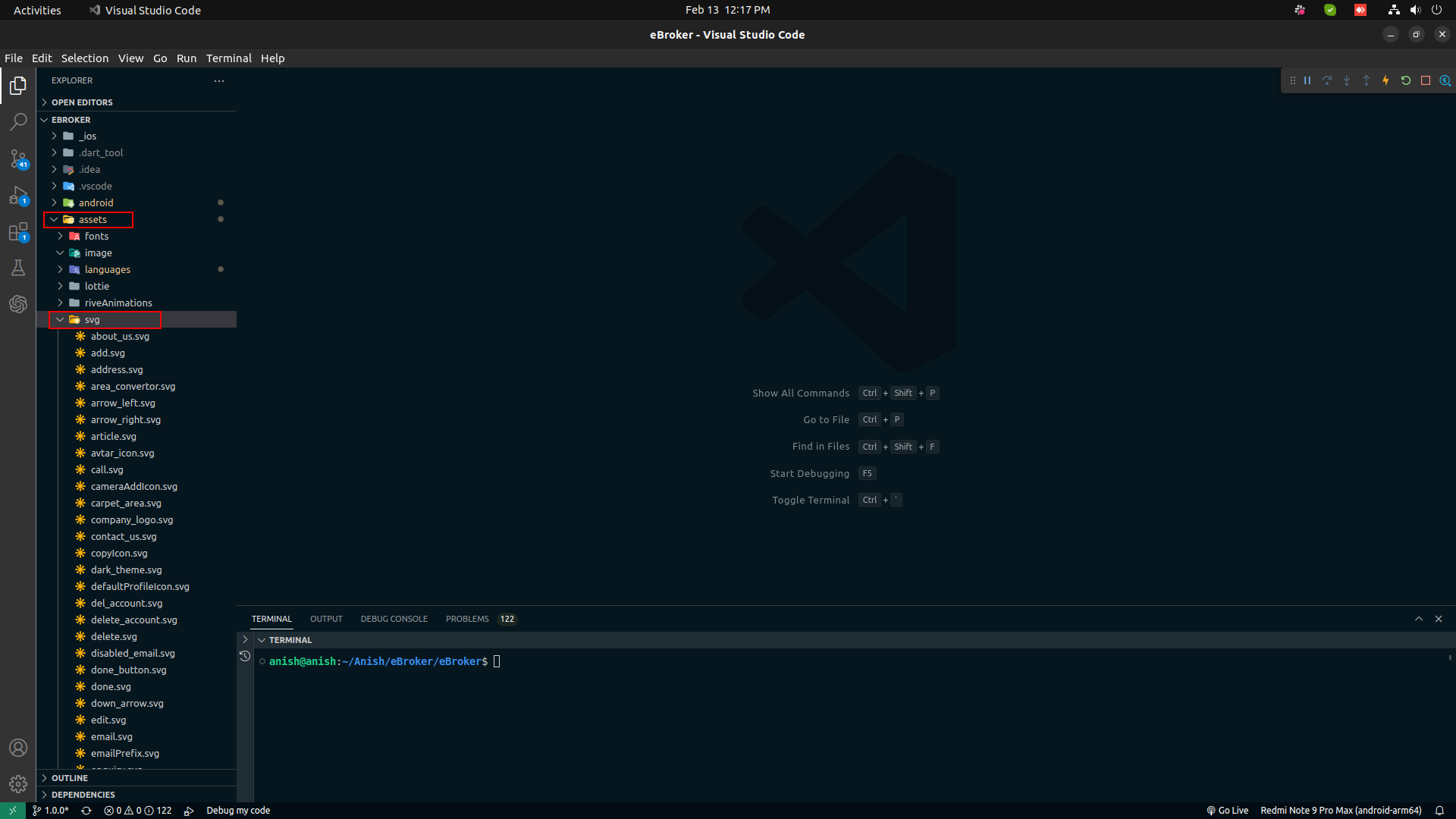Grab the debug toolbar drag handle
The image size is (1456, 819).
coord(1293,80)
